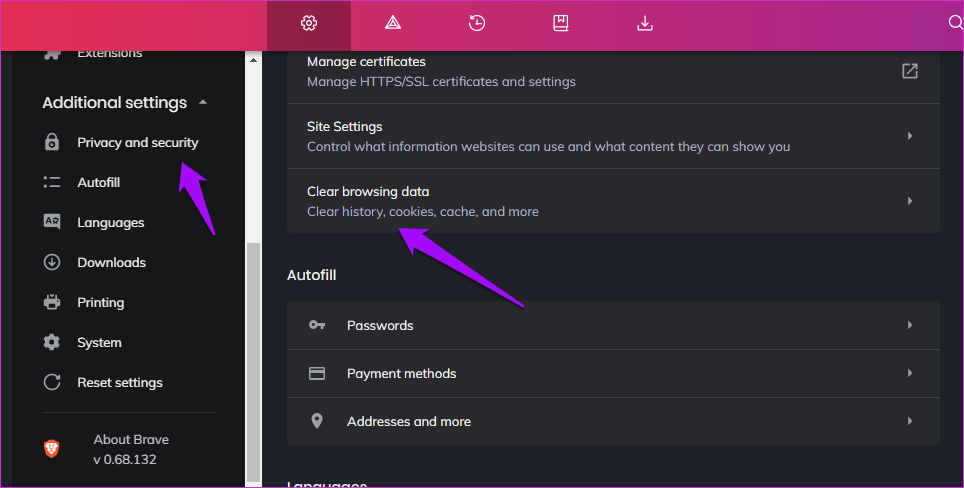Image resolution: width=964 pixels, height=488 pixels.
Task: Select Privacy and security in sidebar
Action: point(138,142)
